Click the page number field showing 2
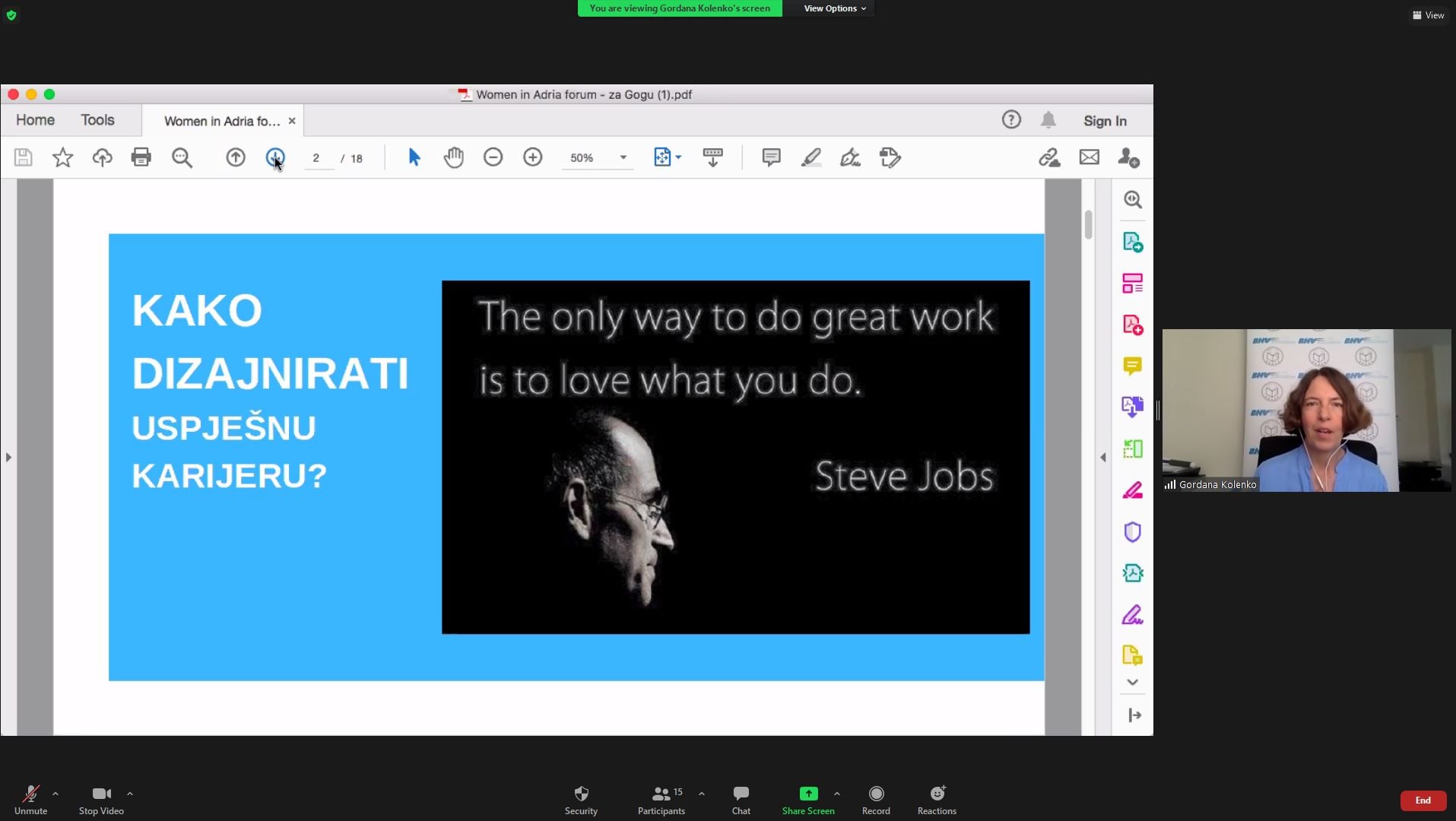This screenshot has width=1456, height=821. [x=319, y=158]
